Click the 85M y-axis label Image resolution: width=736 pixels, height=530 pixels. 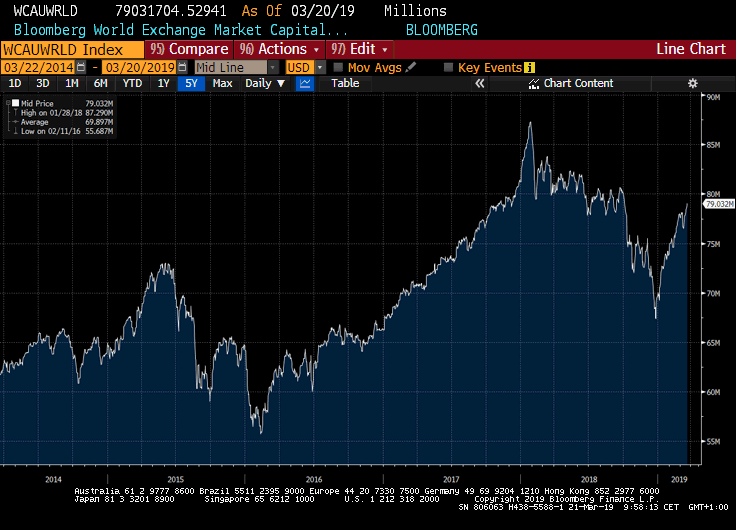tap(713, 145)
